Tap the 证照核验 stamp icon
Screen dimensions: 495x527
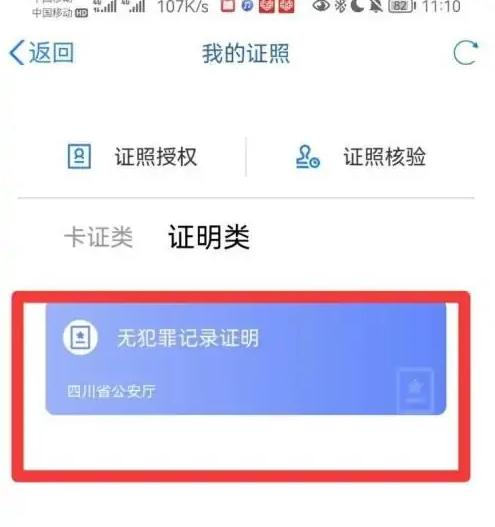click(308, 157)
